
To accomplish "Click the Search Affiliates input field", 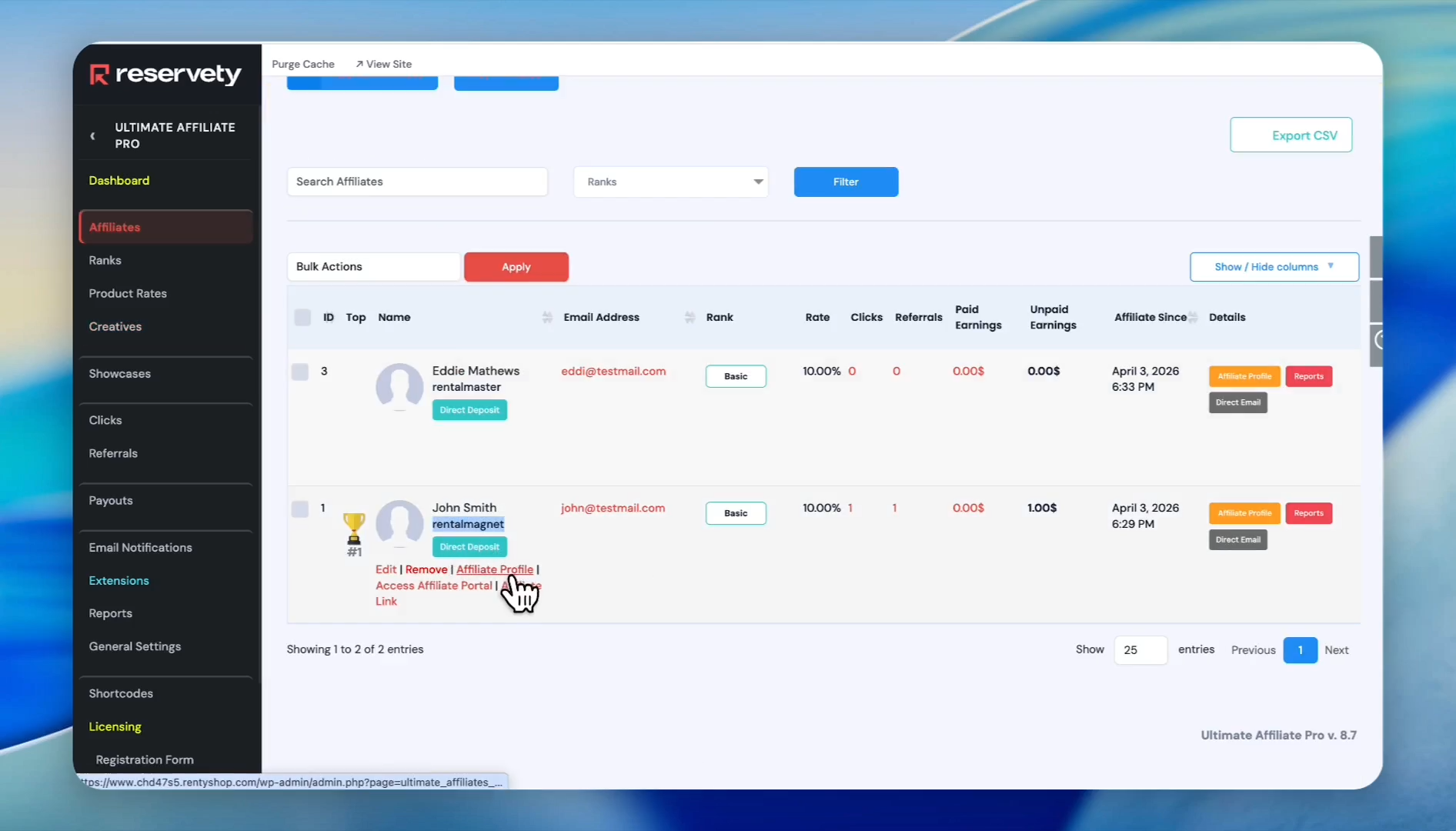I will click(417, 182).
